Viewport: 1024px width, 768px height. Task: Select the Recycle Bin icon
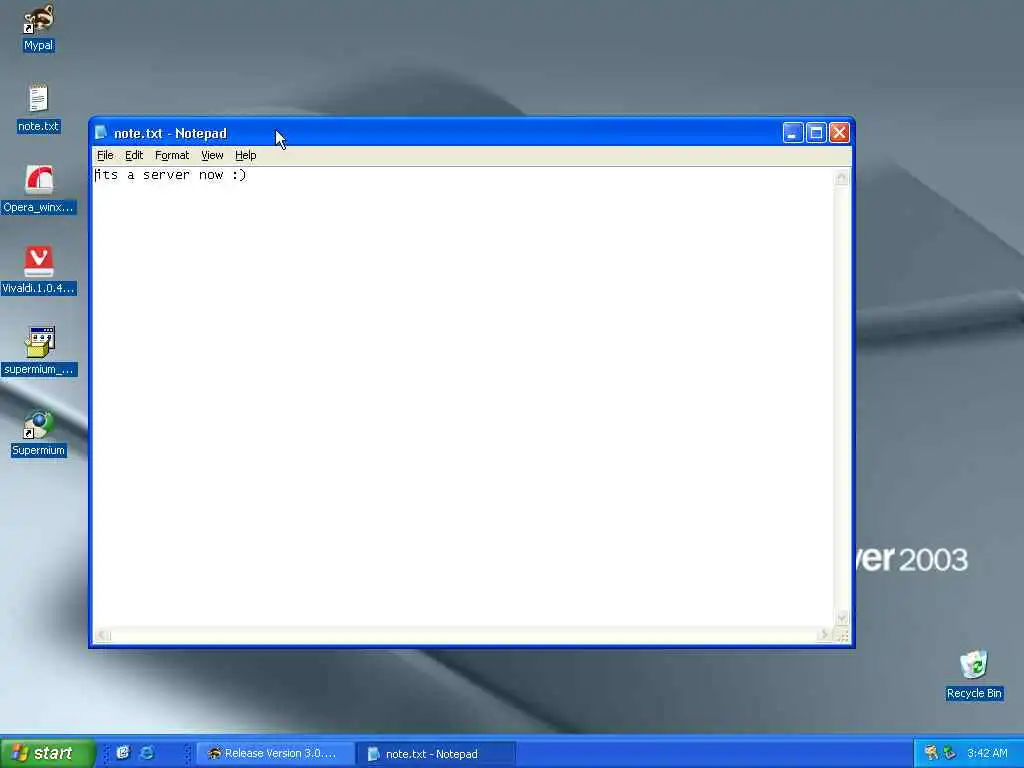(974, 675)
